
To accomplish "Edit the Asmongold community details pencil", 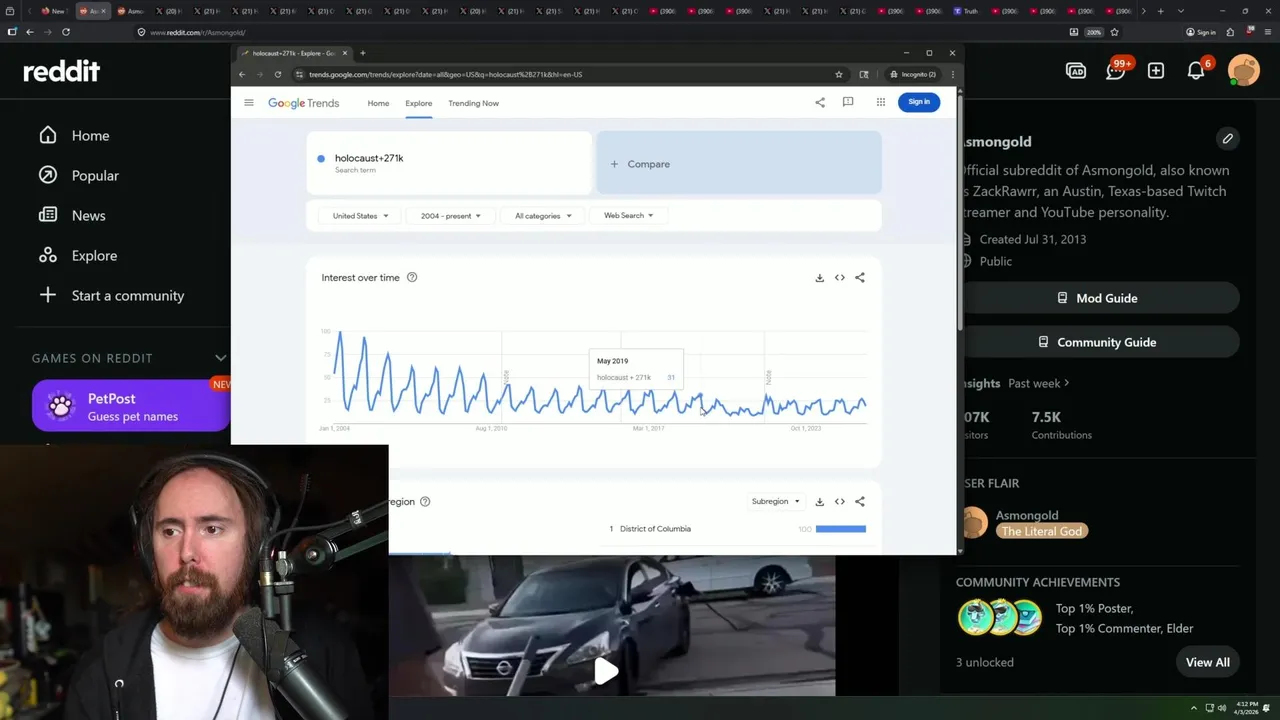I will [1227, 138].
